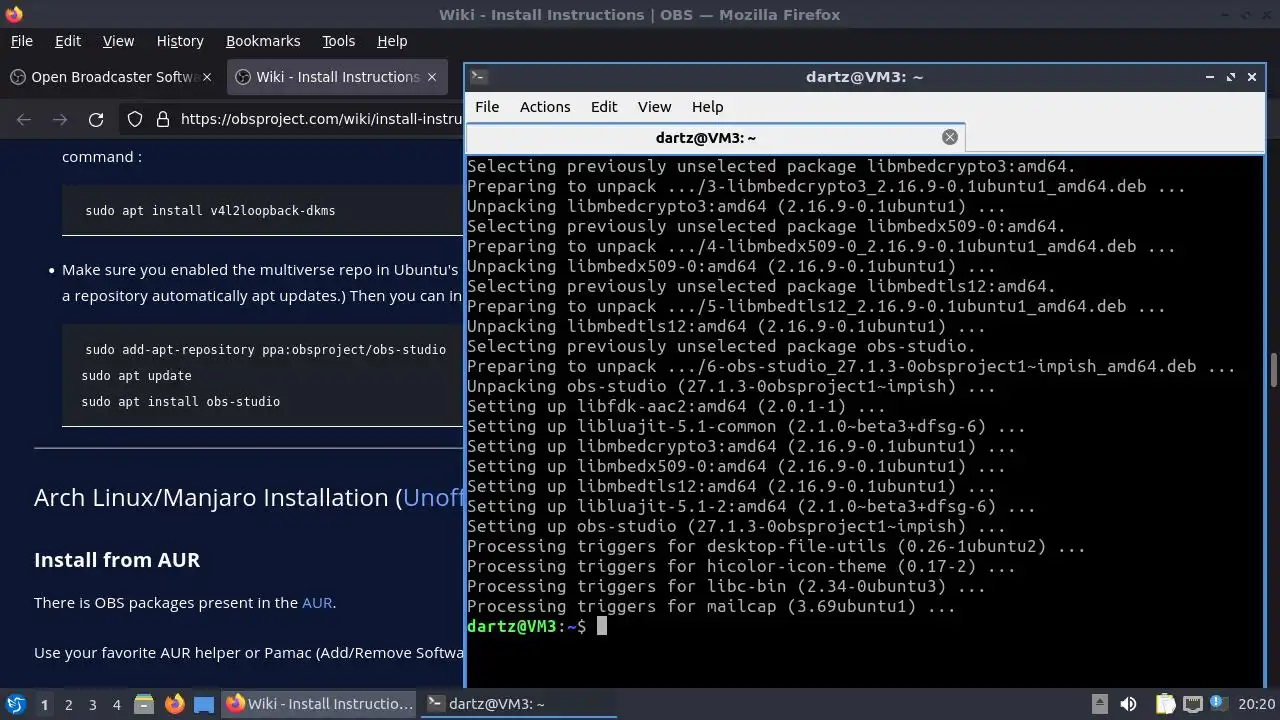The image size is (1280, 720).
Task: Open the Firefox Help menu
Action: point(392,41)
